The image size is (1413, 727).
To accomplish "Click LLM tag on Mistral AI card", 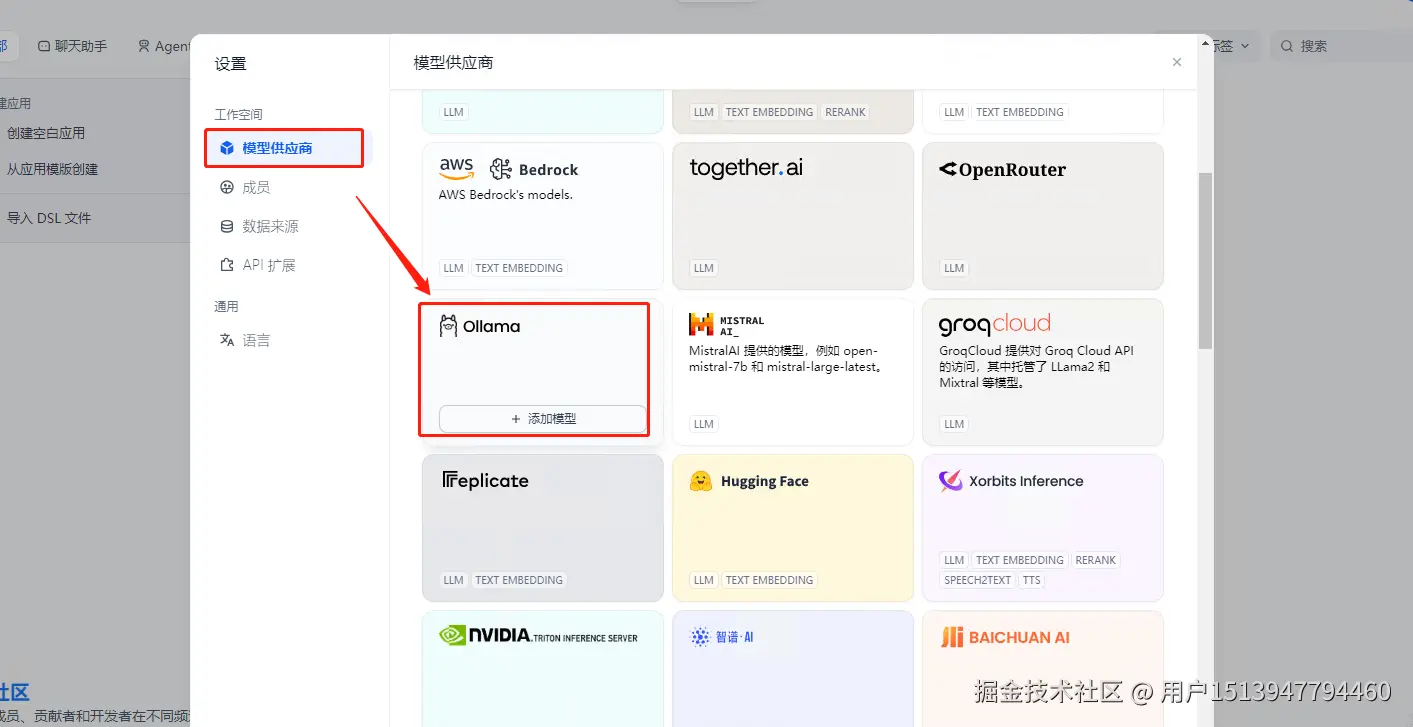I will click(x=704, y=424).
